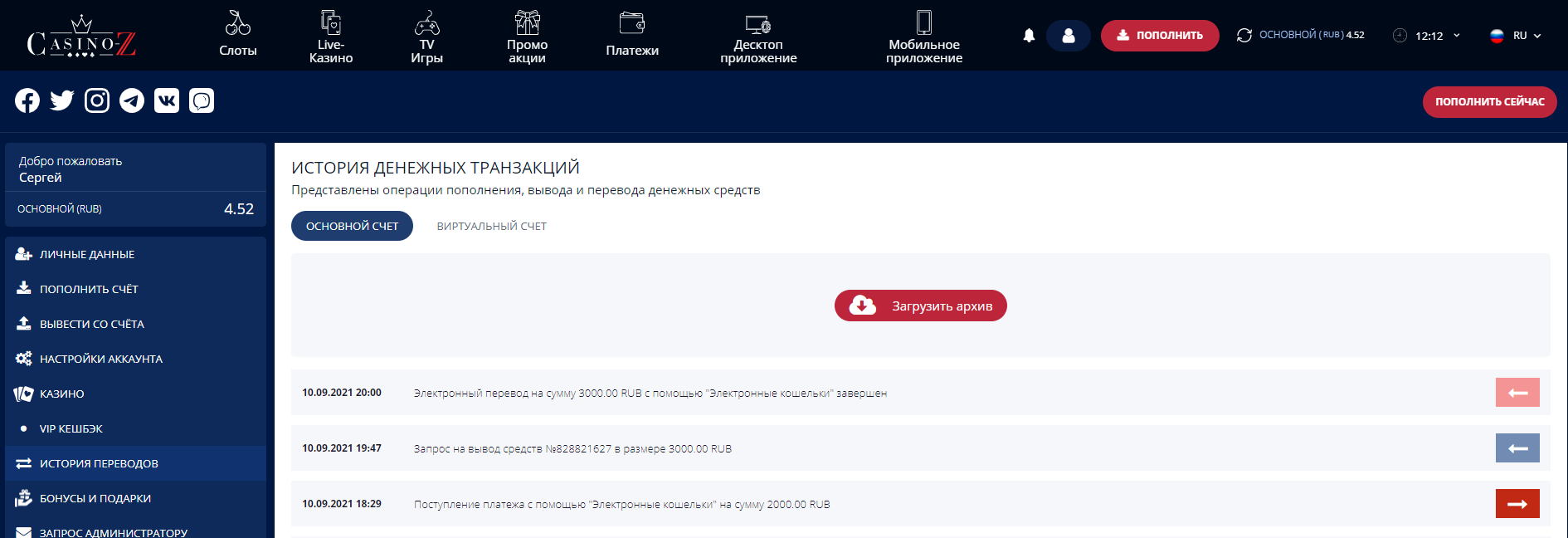Open the Live-Казино section
Screen dimensions: 1568x538
331,37
